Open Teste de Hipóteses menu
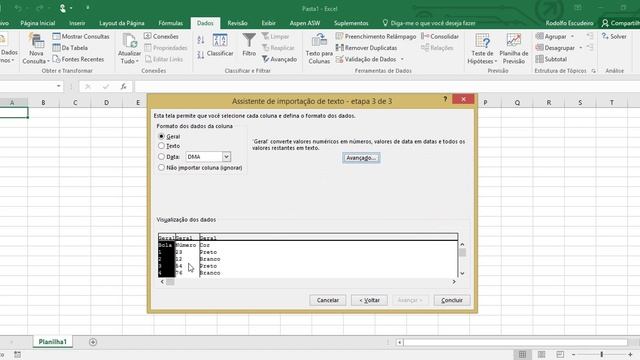640x360 pixels. click(x=482, y=49)
